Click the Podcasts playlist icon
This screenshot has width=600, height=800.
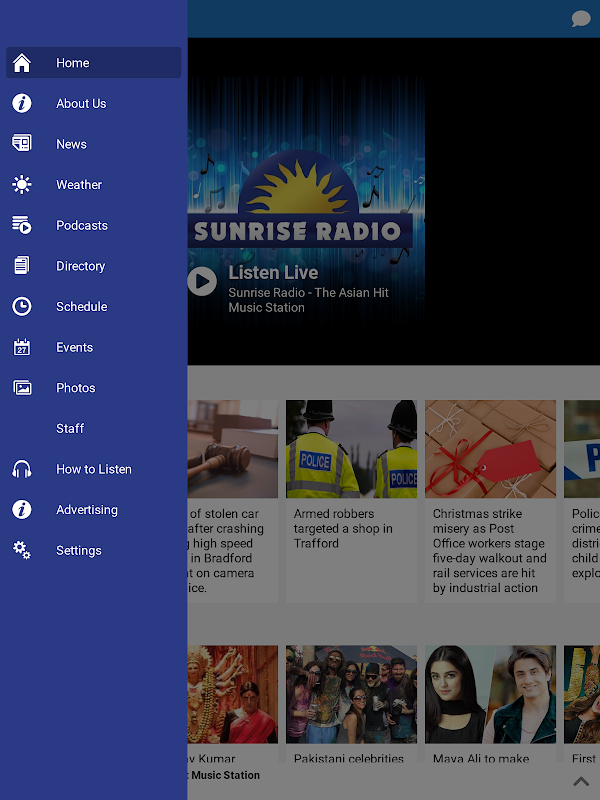[x=22, y=225]
